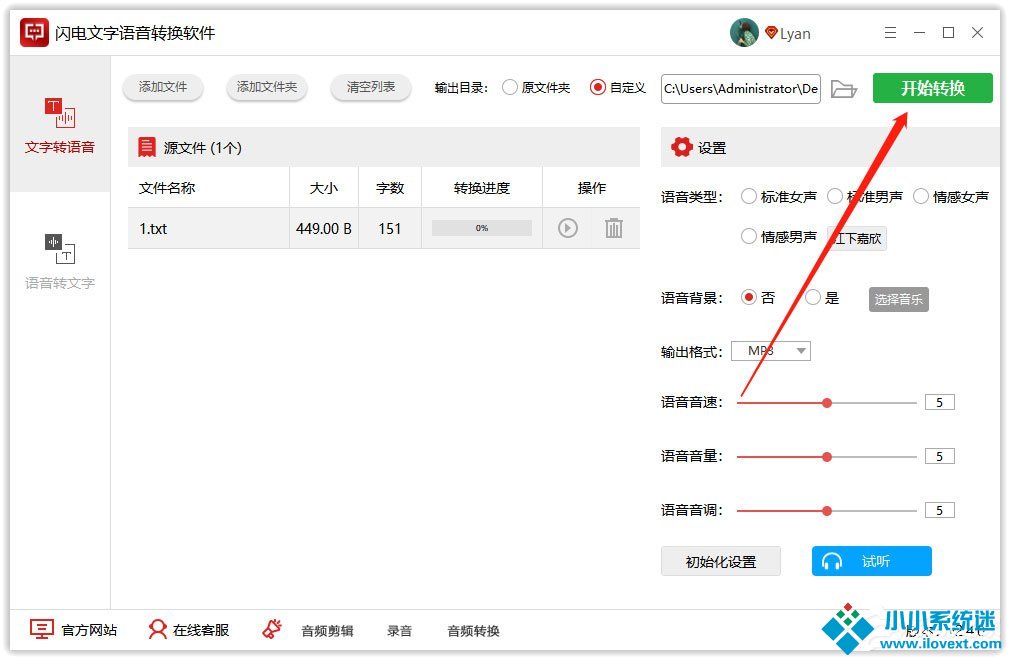
Task: Click the 字数 column header
Action: click(390, 188)
